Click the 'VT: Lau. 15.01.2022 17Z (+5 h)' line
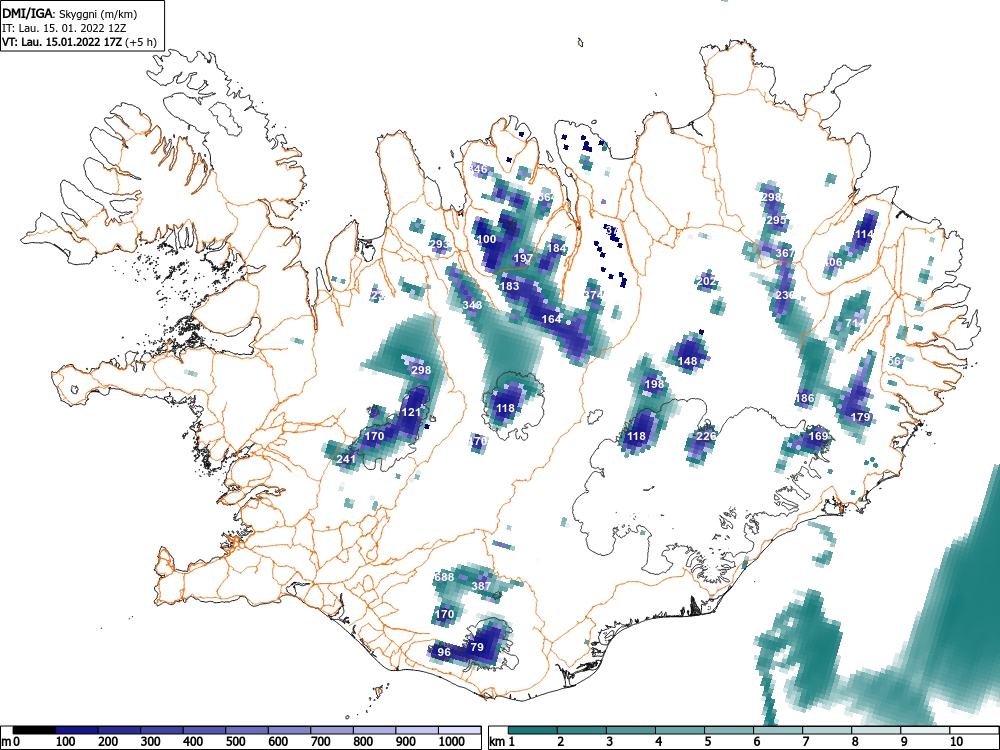The width and height of the screenshot is (1000, 750). (79, 42)
